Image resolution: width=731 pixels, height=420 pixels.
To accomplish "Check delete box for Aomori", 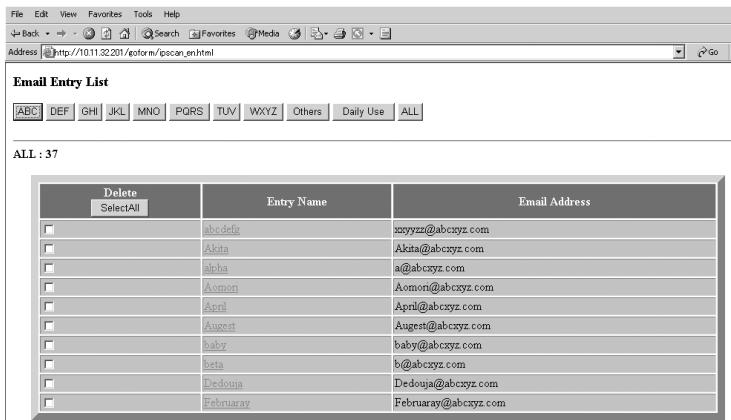I will click(49, 287).
